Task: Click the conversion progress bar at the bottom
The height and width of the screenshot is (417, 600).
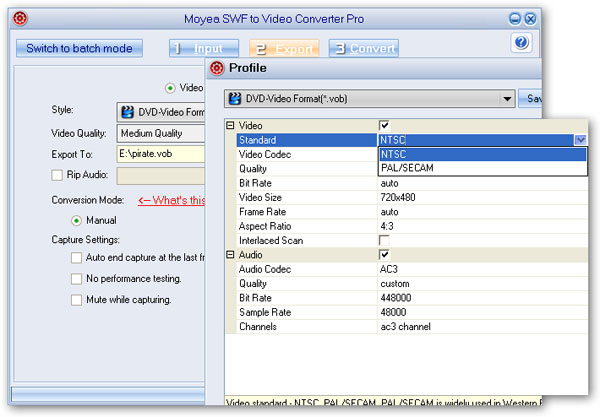Action: click(108, 394)
